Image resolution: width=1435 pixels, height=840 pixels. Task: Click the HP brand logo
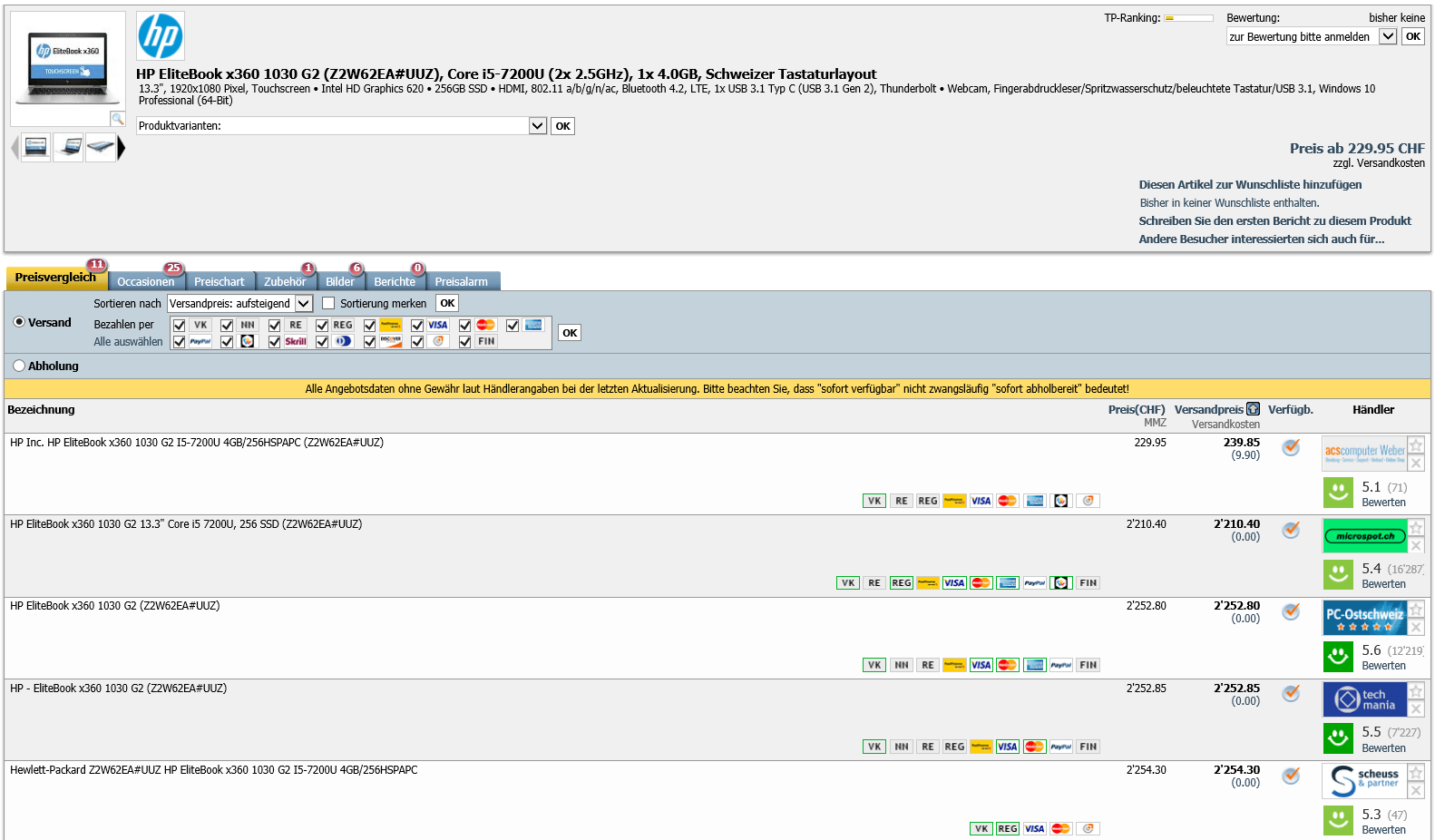(161, 36)
